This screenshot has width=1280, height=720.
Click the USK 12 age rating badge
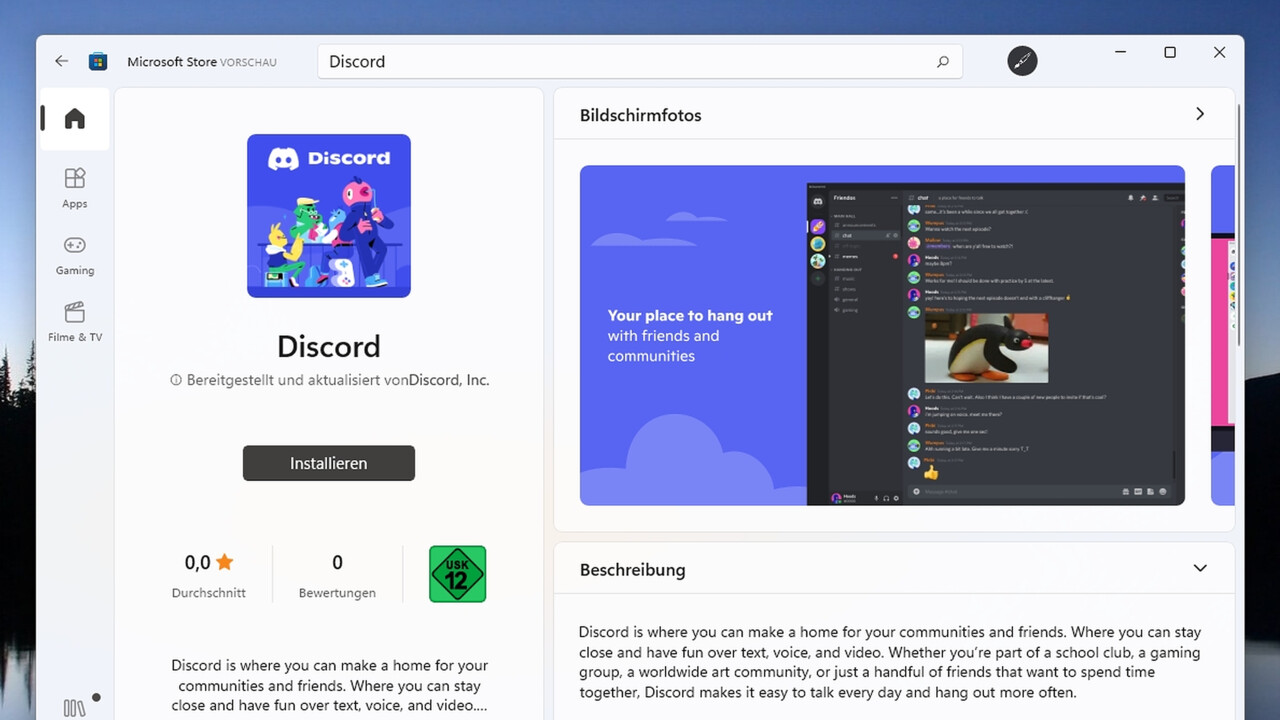pyautogui.click(x=458, y=574)
